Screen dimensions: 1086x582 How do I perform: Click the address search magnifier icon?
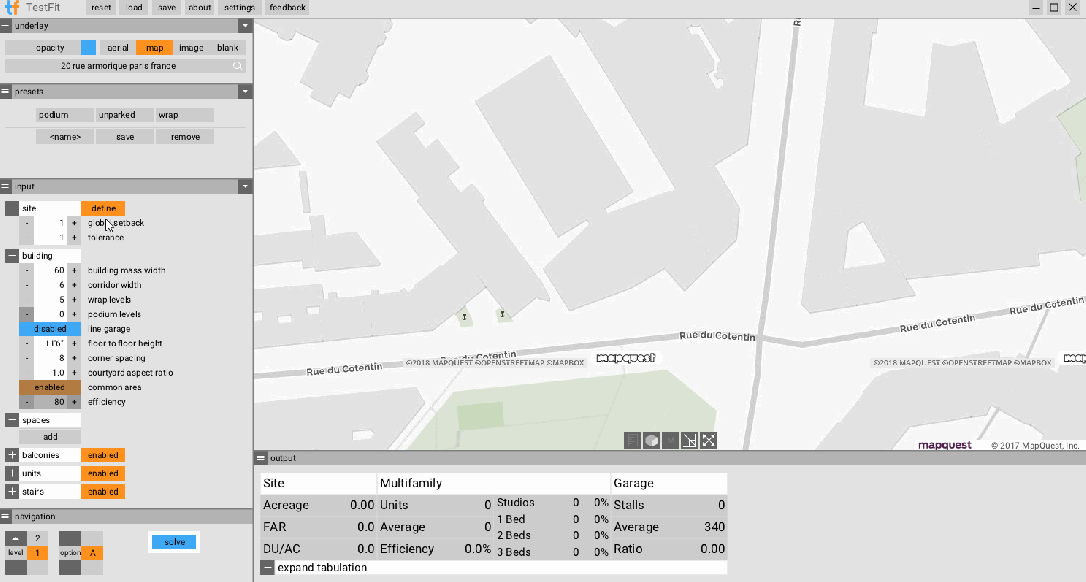pyautogui.click(x=238, y=66)
